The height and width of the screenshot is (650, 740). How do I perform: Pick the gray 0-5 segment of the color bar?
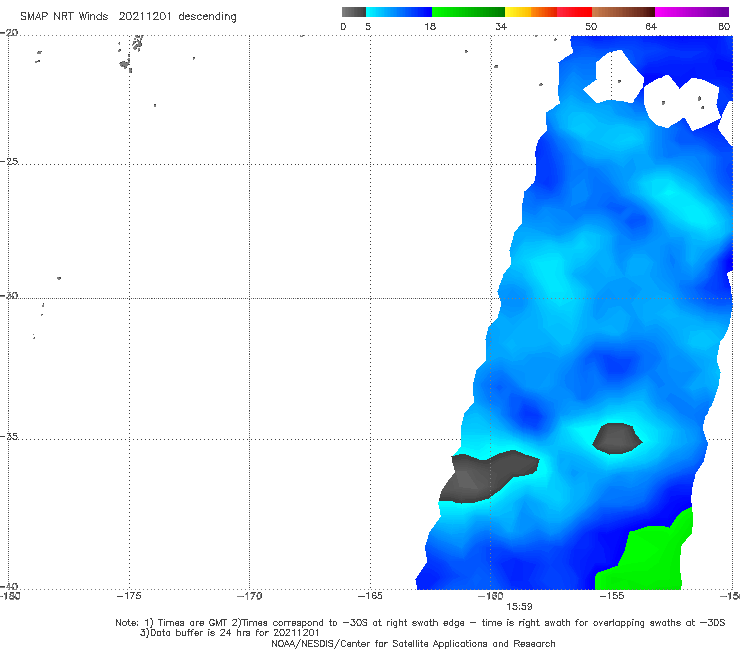pyautogui.click(x=354, y=12)
